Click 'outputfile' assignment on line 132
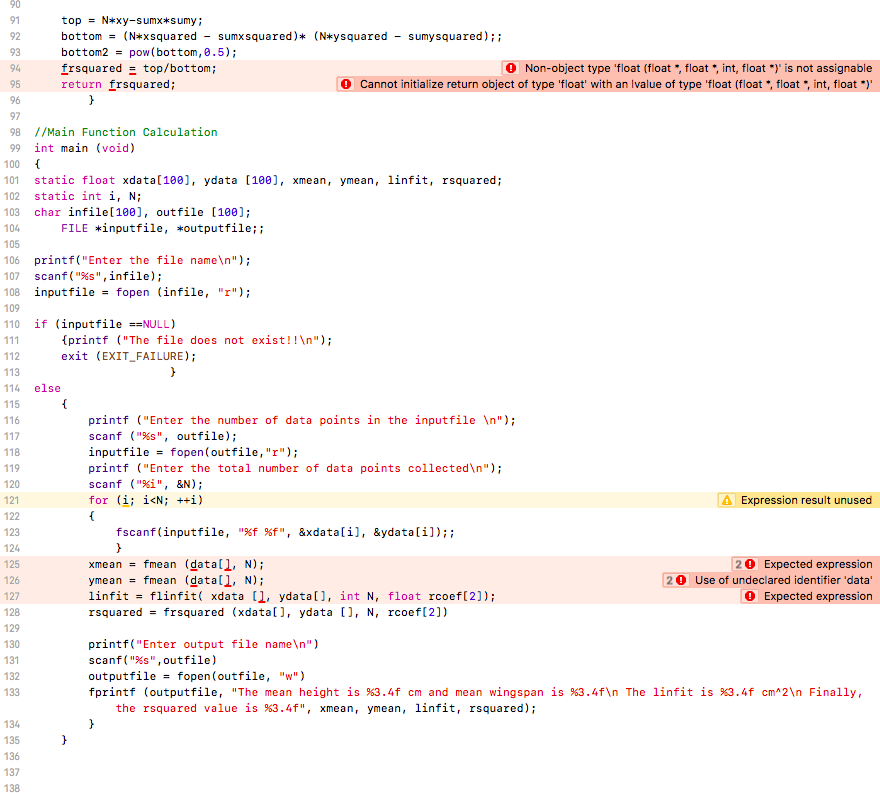Viewport: 880px width, 793px height. point(122,676)
